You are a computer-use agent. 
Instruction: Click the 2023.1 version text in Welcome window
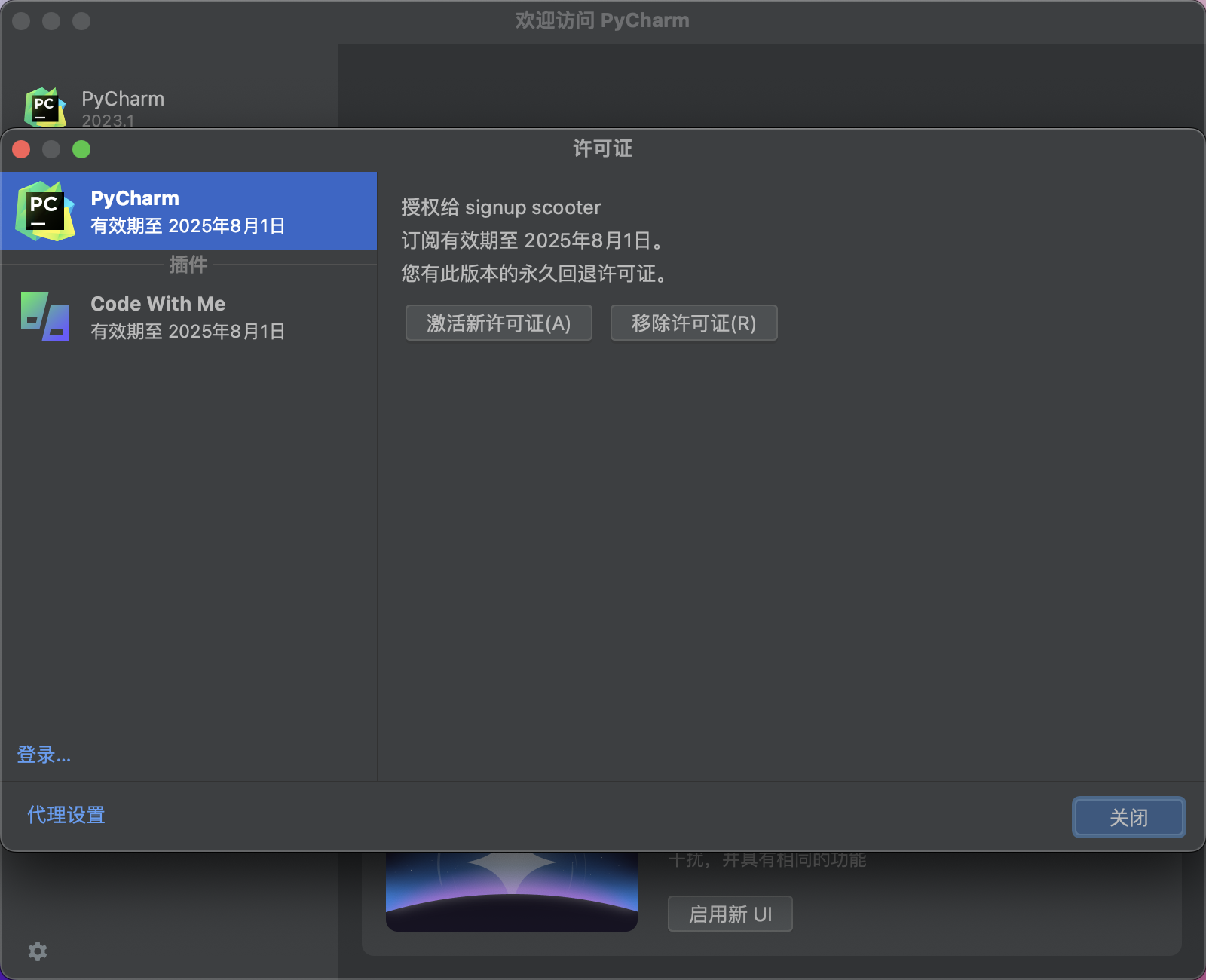click(108, 121)
